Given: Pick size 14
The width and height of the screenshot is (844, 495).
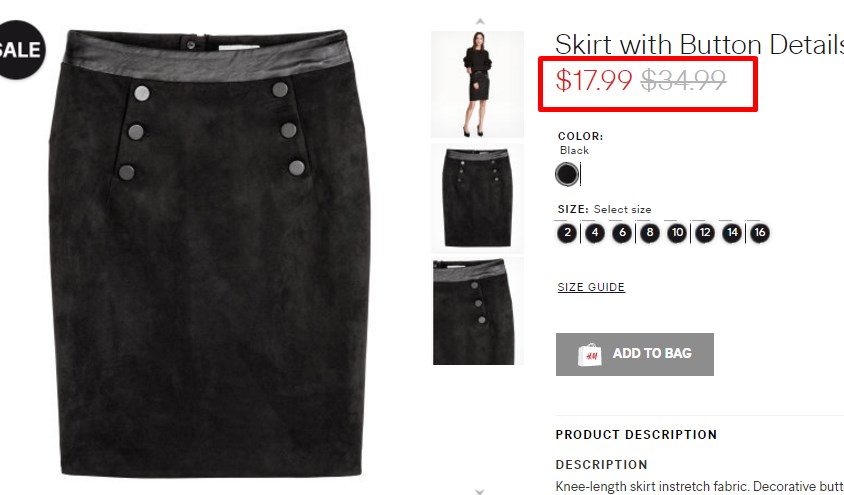Looking at the screenshot, I should [x=732, y=233].
